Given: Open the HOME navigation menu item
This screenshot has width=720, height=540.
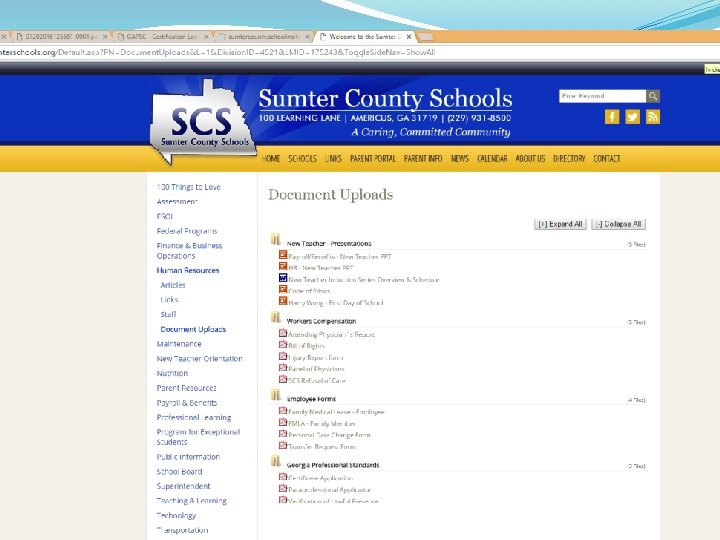Looking at the screenshot, I should coord(271,158).
